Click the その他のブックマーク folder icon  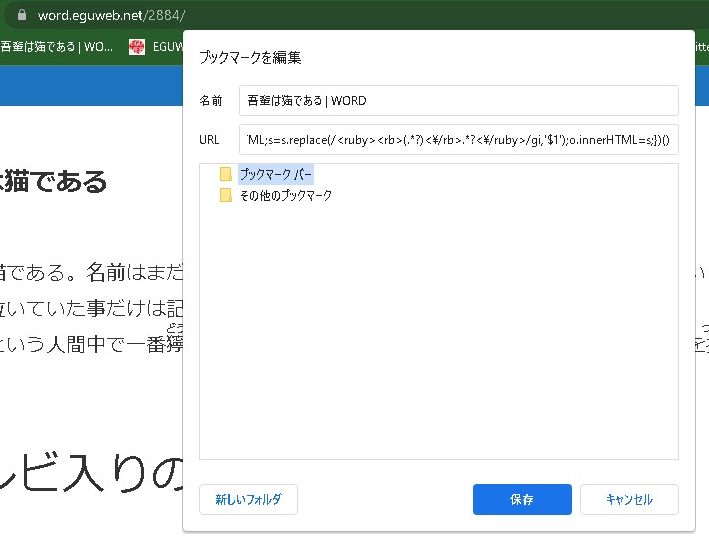[x=226, y=195]
